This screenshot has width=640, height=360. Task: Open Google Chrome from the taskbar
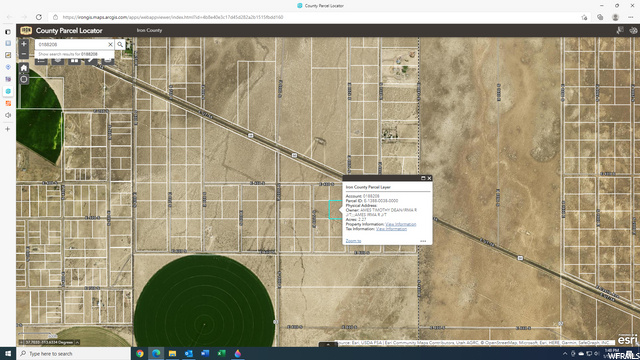click(x=140, y=353)
